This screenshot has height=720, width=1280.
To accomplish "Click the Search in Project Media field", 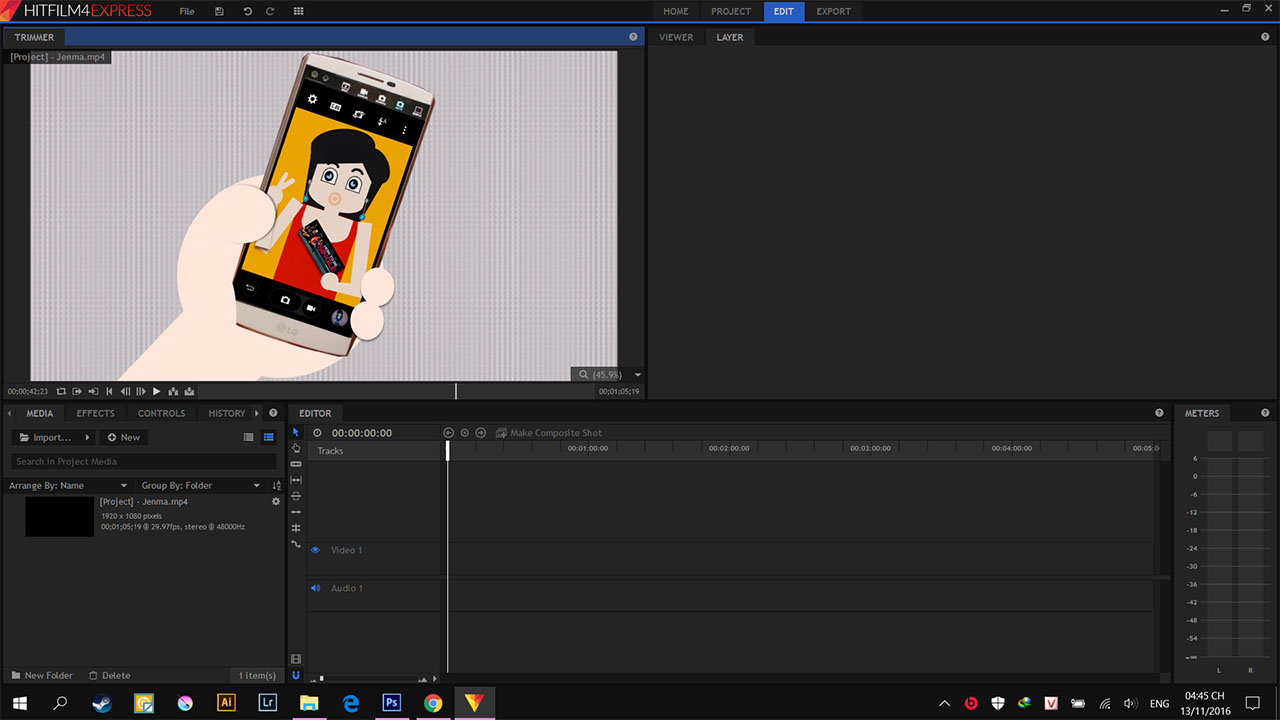I will [x=143, y=461].
